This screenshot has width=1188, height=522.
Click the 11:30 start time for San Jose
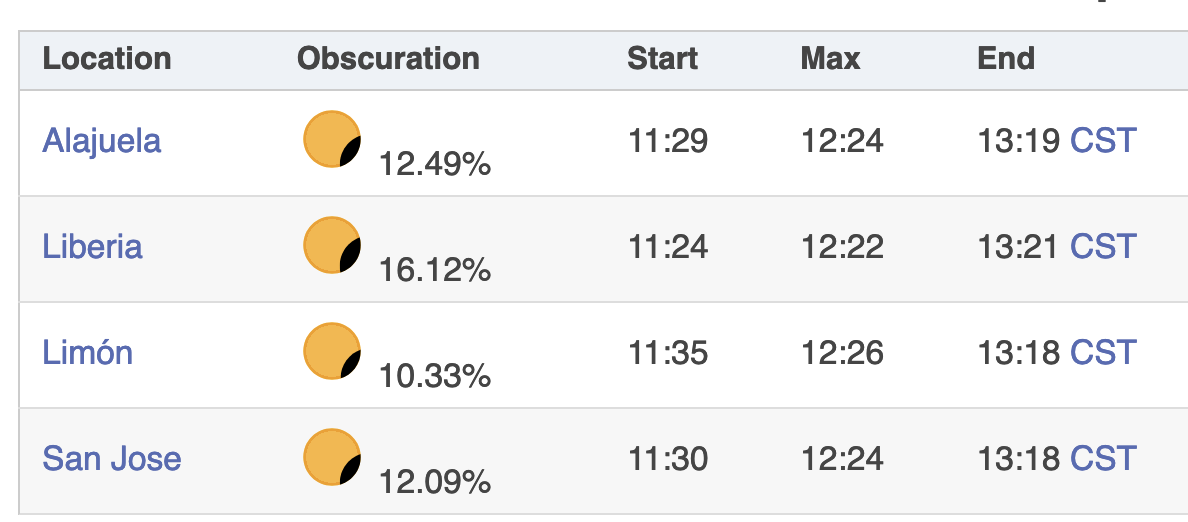668,459
